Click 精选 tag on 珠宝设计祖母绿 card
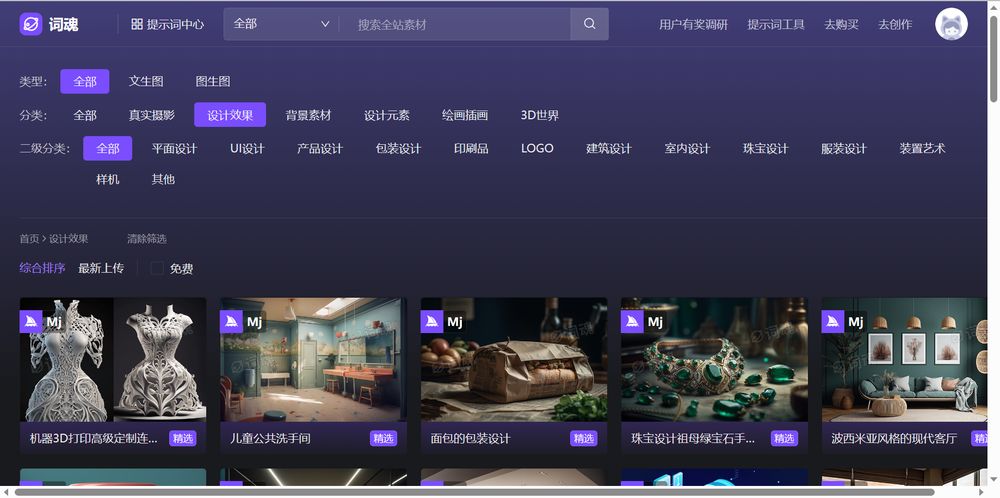Image resolution: width=1000 pixels, height=498 pixels. click(784, 439)
